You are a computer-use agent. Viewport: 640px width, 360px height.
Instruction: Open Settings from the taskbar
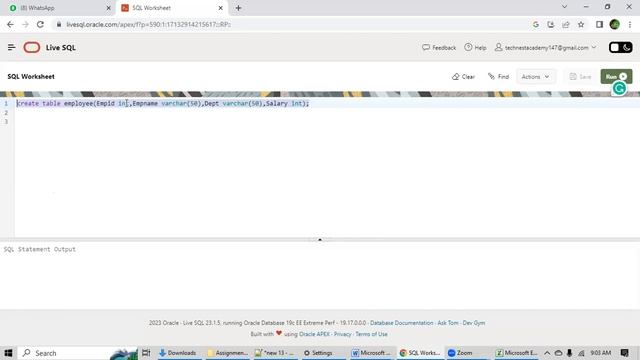click(x=323, y=353)
